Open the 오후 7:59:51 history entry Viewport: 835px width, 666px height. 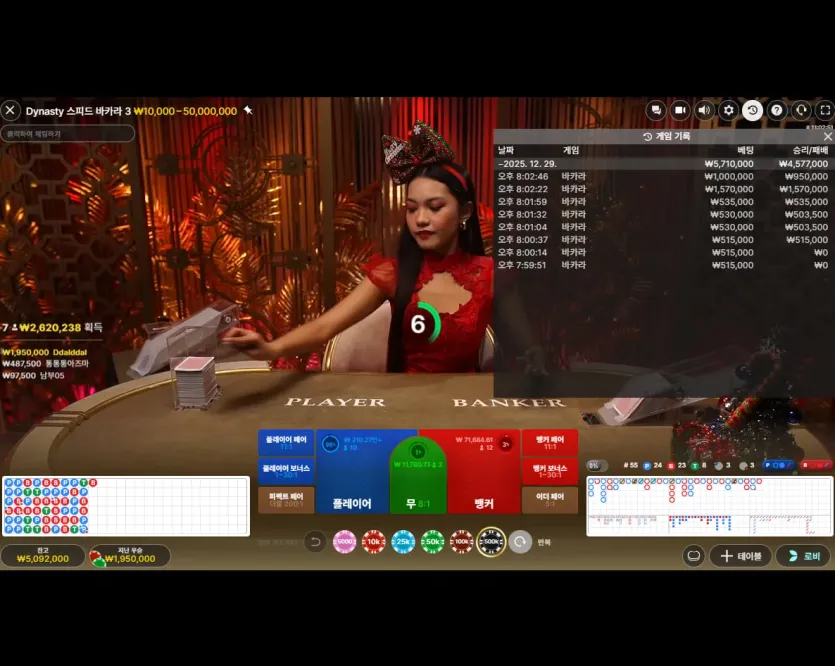[662, 265]
